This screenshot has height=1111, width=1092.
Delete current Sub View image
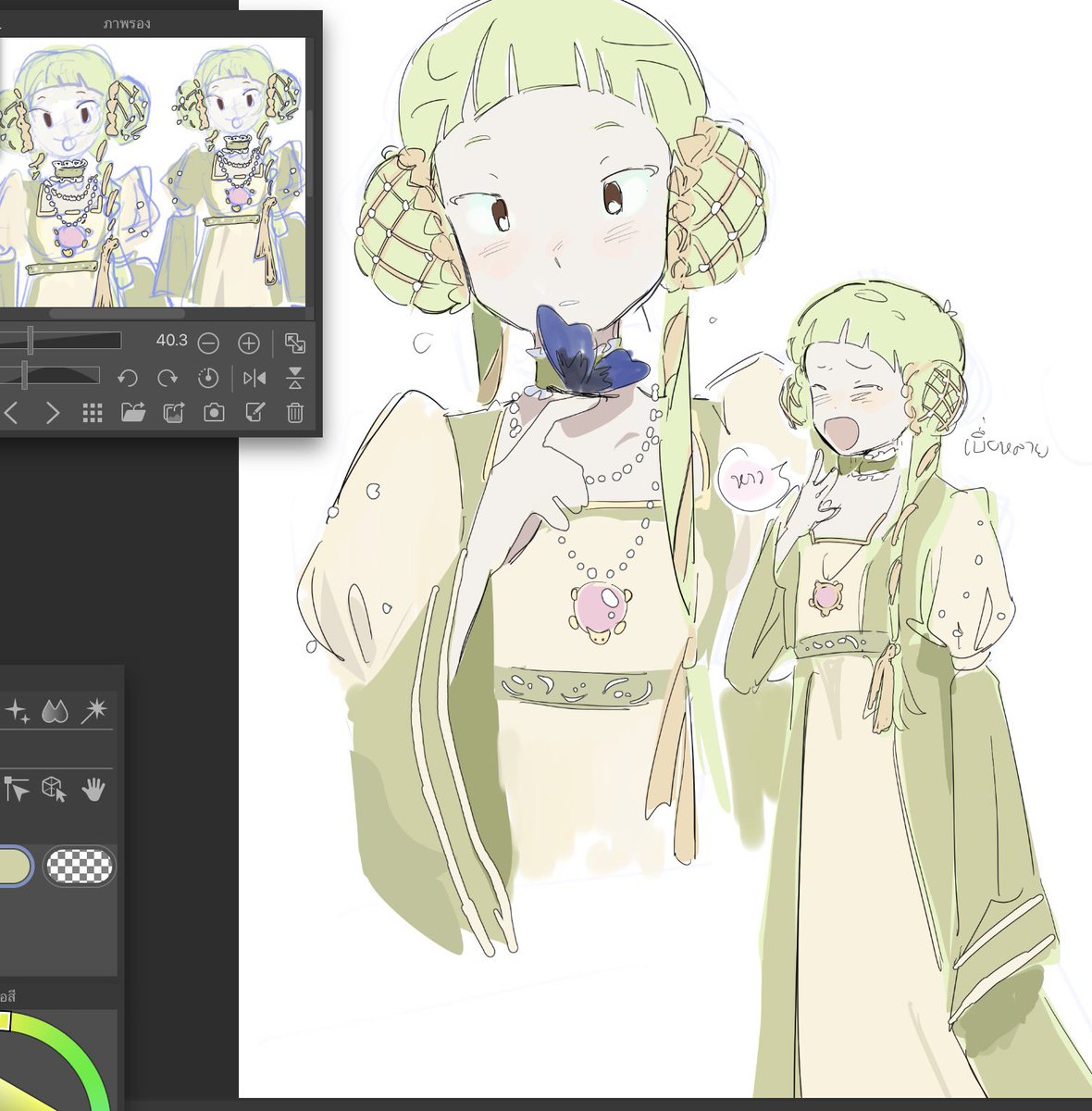pos(295,413)
